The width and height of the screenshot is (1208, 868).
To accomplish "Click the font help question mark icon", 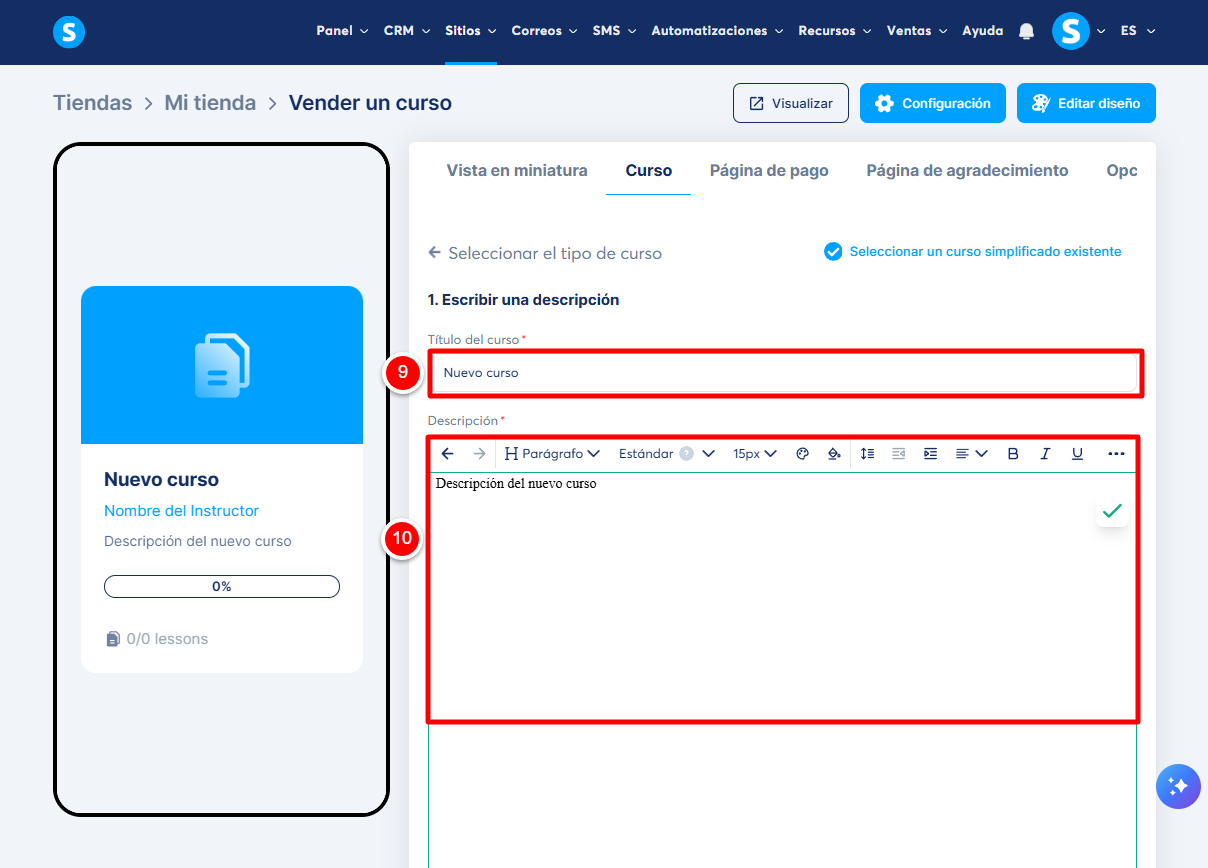I will click(686, 453).
